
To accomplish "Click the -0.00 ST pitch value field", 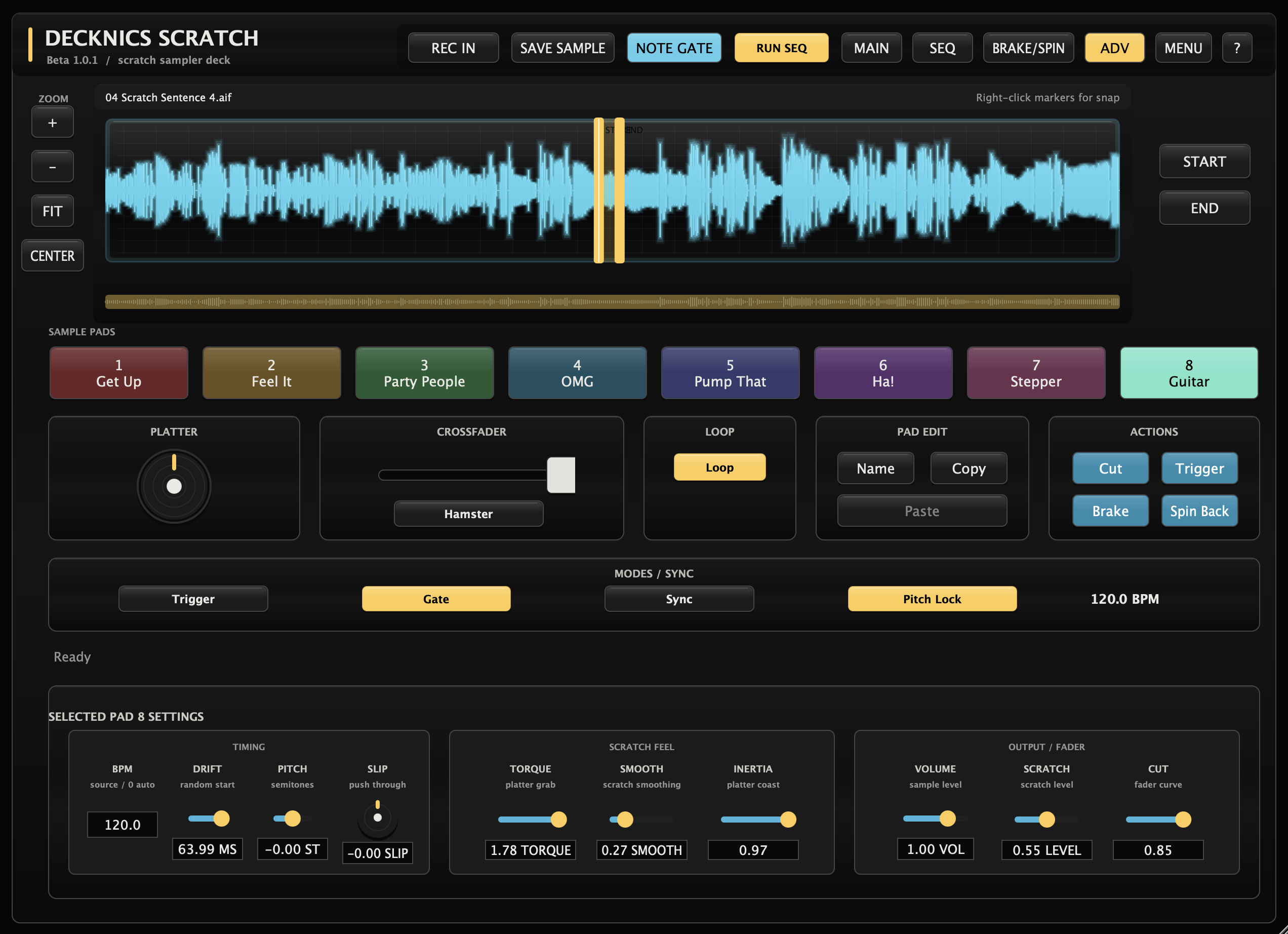I will pos(293,849).
